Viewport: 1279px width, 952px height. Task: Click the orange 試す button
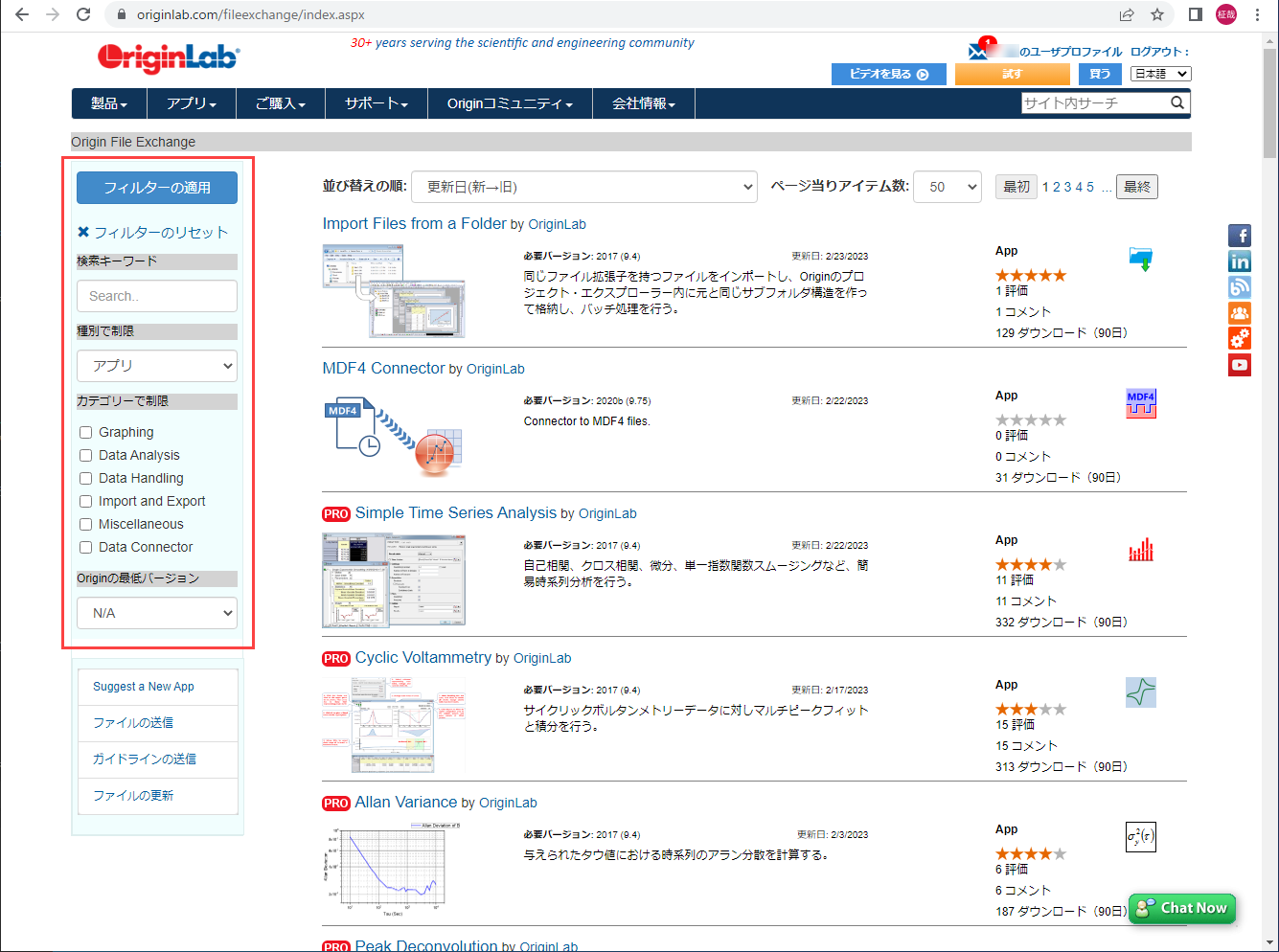(x=1013, y=74)
